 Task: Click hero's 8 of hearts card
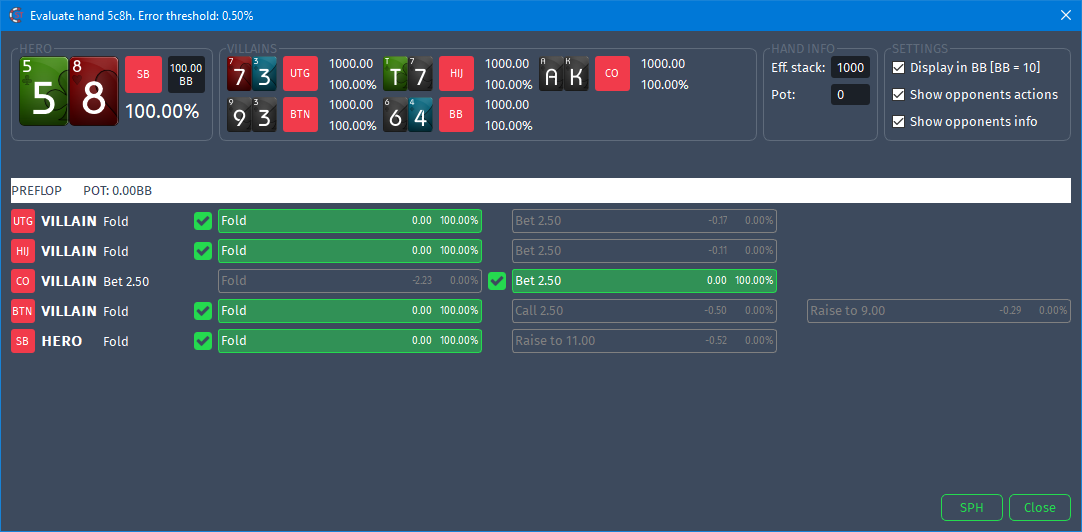click(x=94, y=91)
